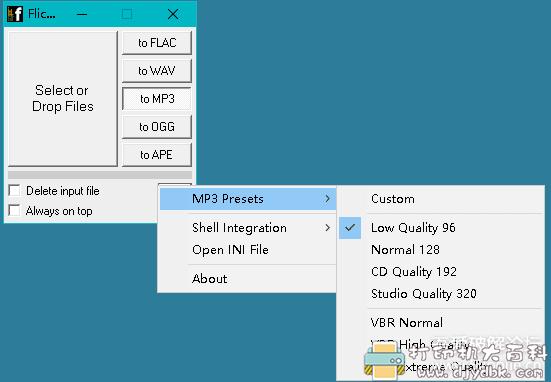
Task: Click the Flic app icon in title bar
Action: point(15,14)
